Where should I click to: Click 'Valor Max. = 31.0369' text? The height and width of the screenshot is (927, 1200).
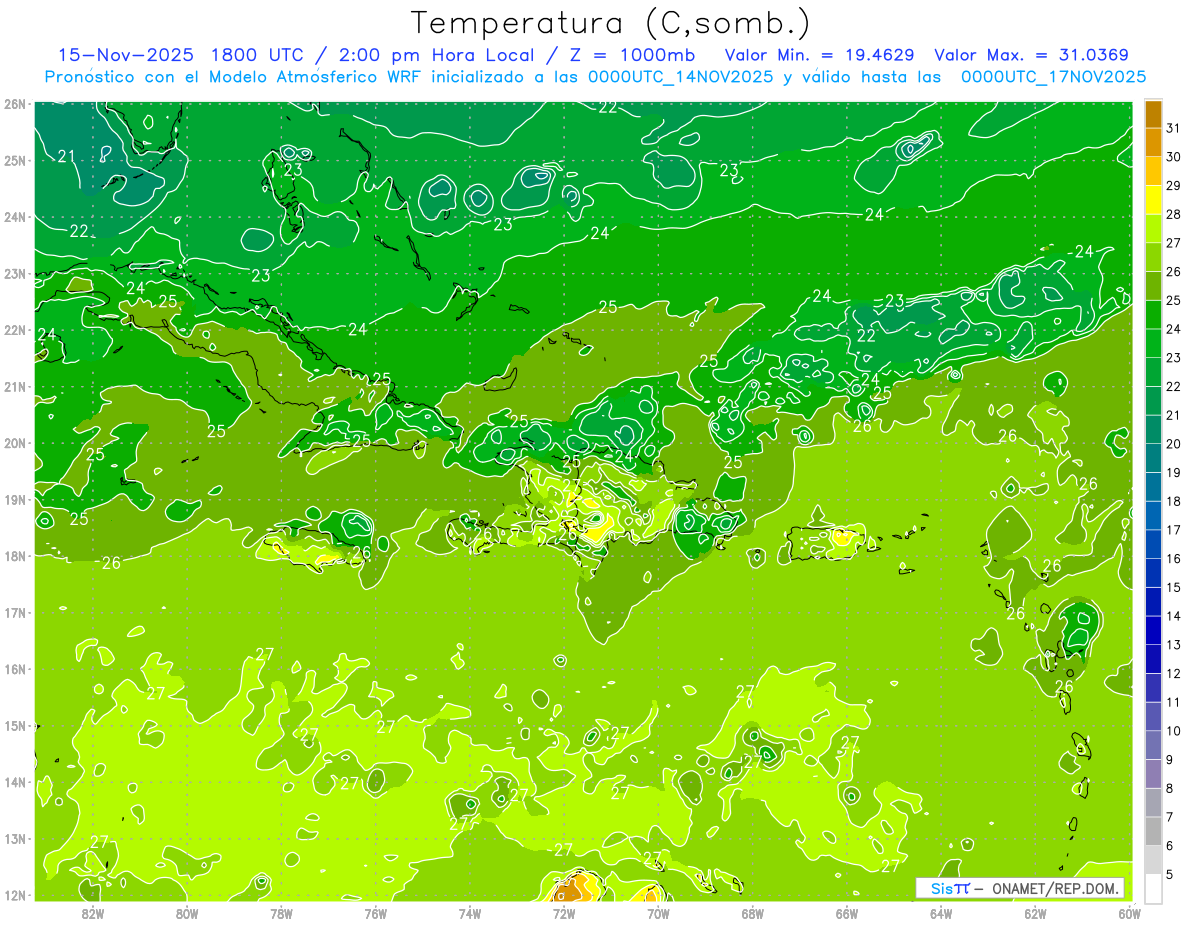point(1031,55)
